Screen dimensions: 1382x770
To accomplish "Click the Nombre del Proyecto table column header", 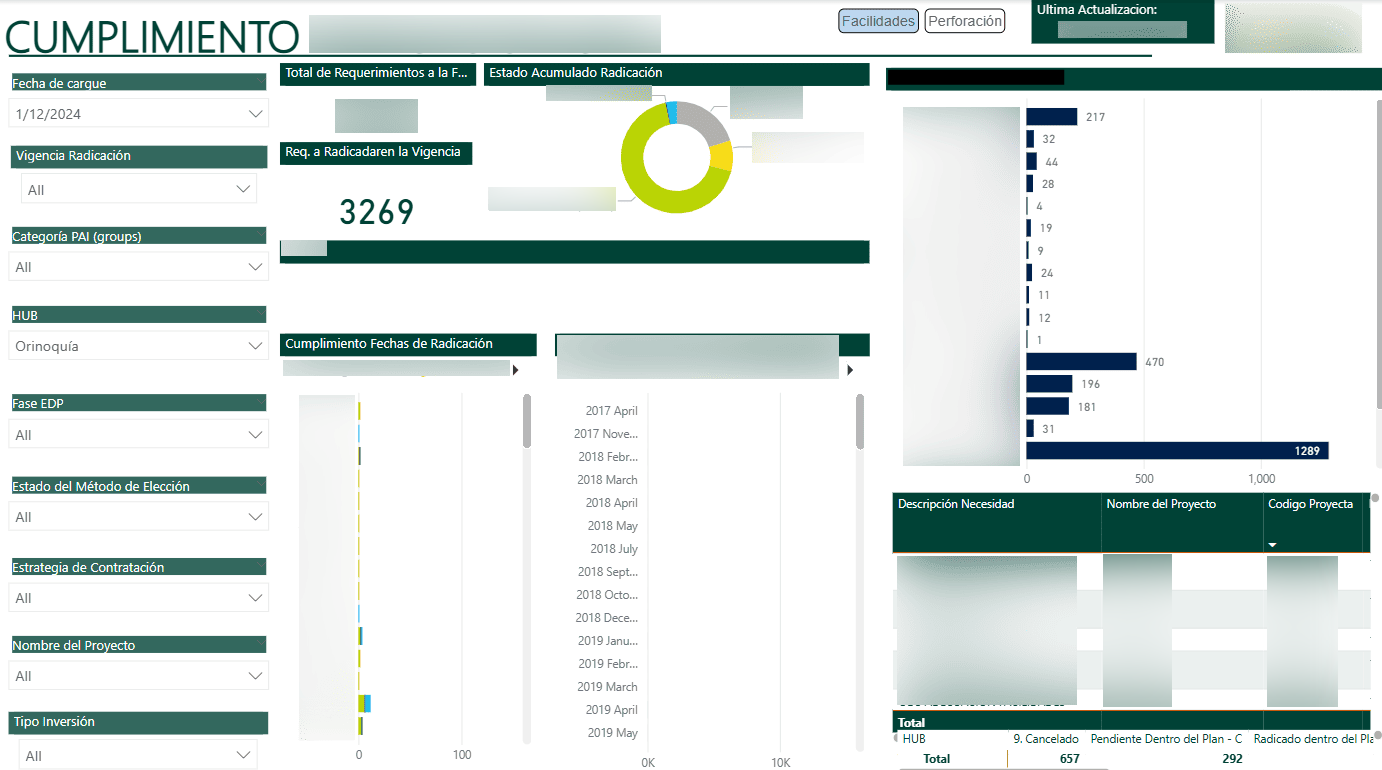I will [1161, 504].
